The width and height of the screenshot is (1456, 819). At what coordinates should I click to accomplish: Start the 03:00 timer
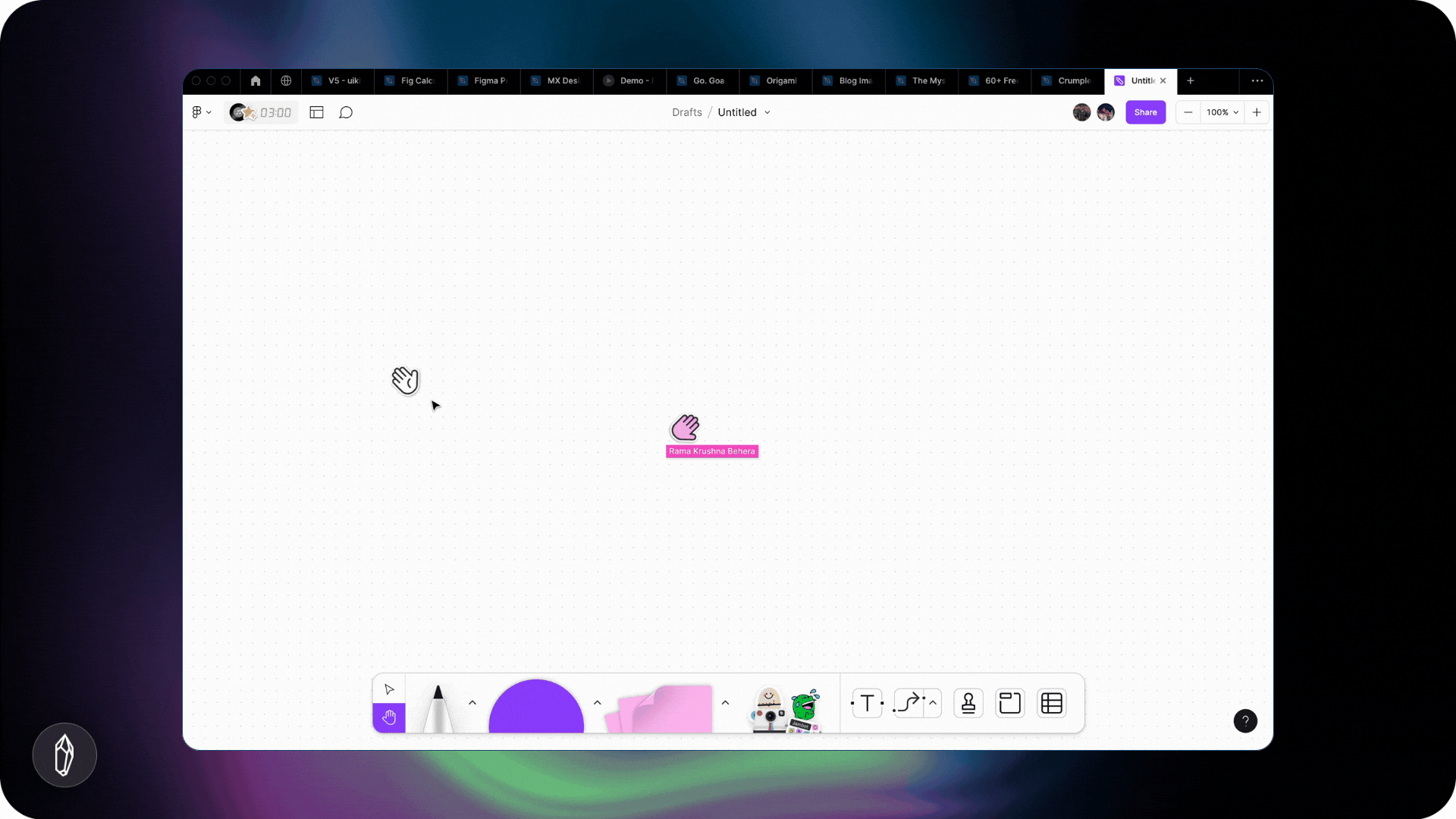point(275,112)
